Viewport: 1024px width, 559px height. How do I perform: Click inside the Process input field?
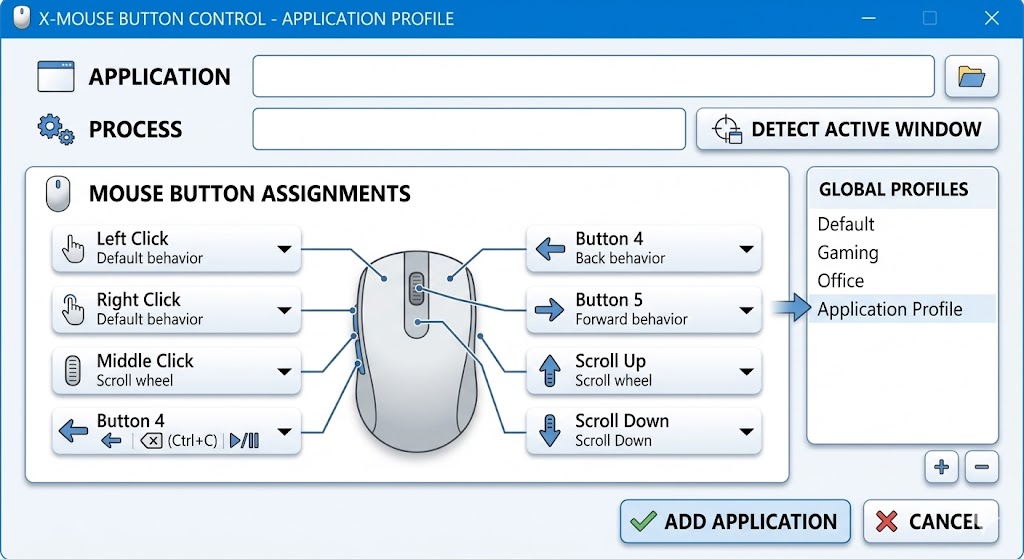click(469, 129)
